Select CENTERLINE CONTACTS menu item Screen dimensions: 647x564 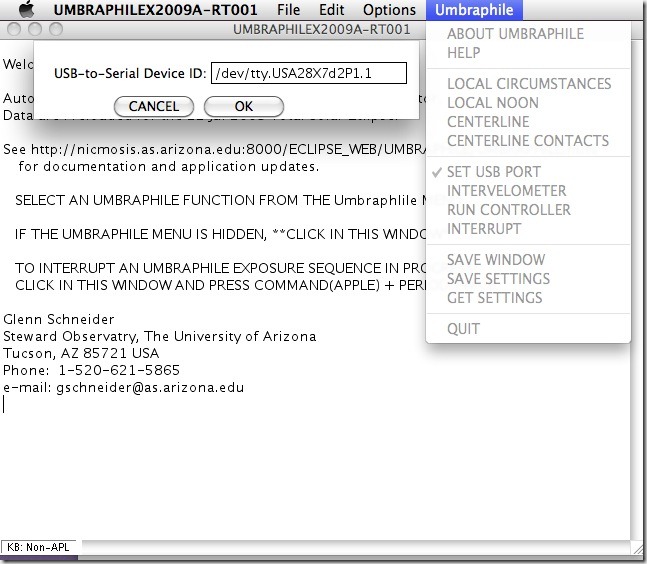[528, 141]
